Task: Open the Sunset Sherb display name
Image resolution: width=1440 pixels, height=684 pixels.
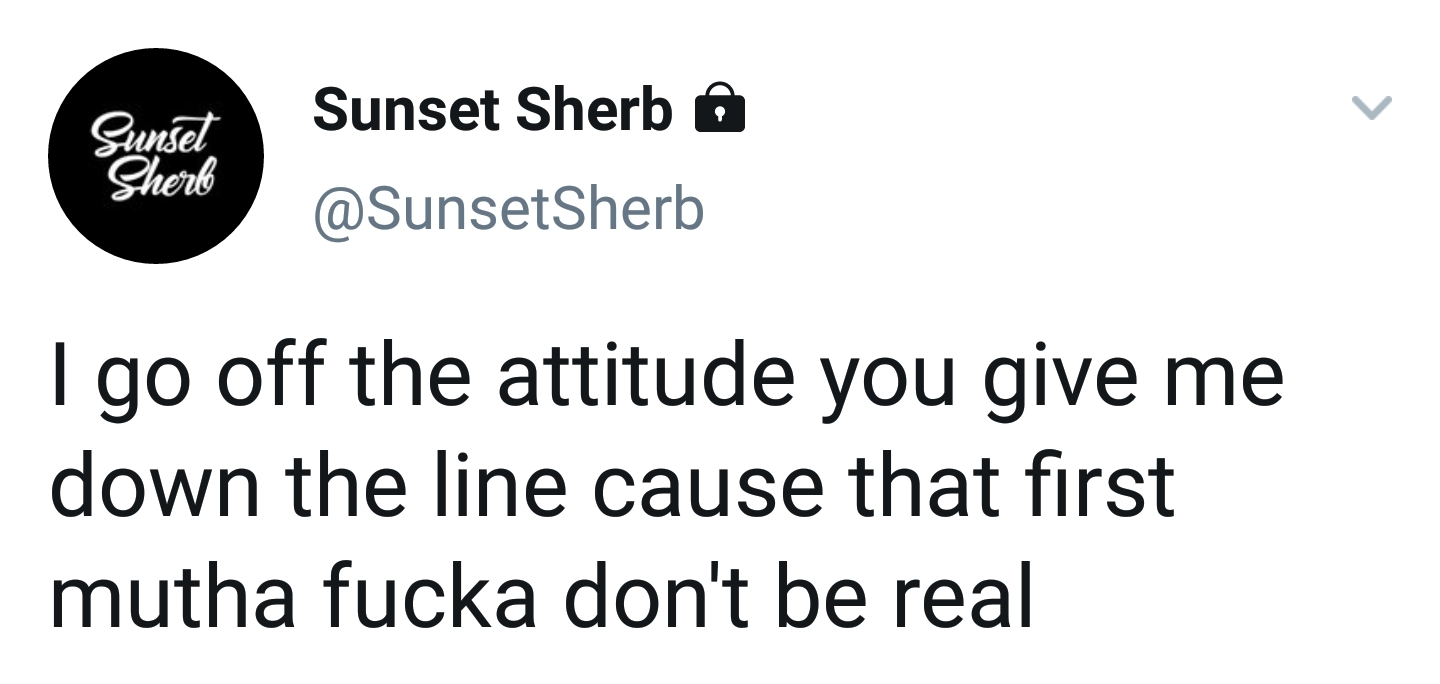Action: point(492,109)
